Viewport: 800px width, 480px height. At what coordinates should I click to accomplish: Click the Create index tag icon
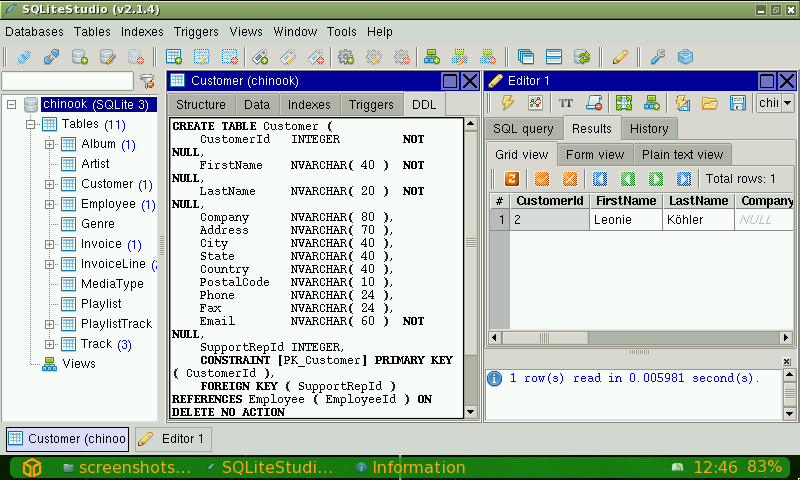coord(260,57)
